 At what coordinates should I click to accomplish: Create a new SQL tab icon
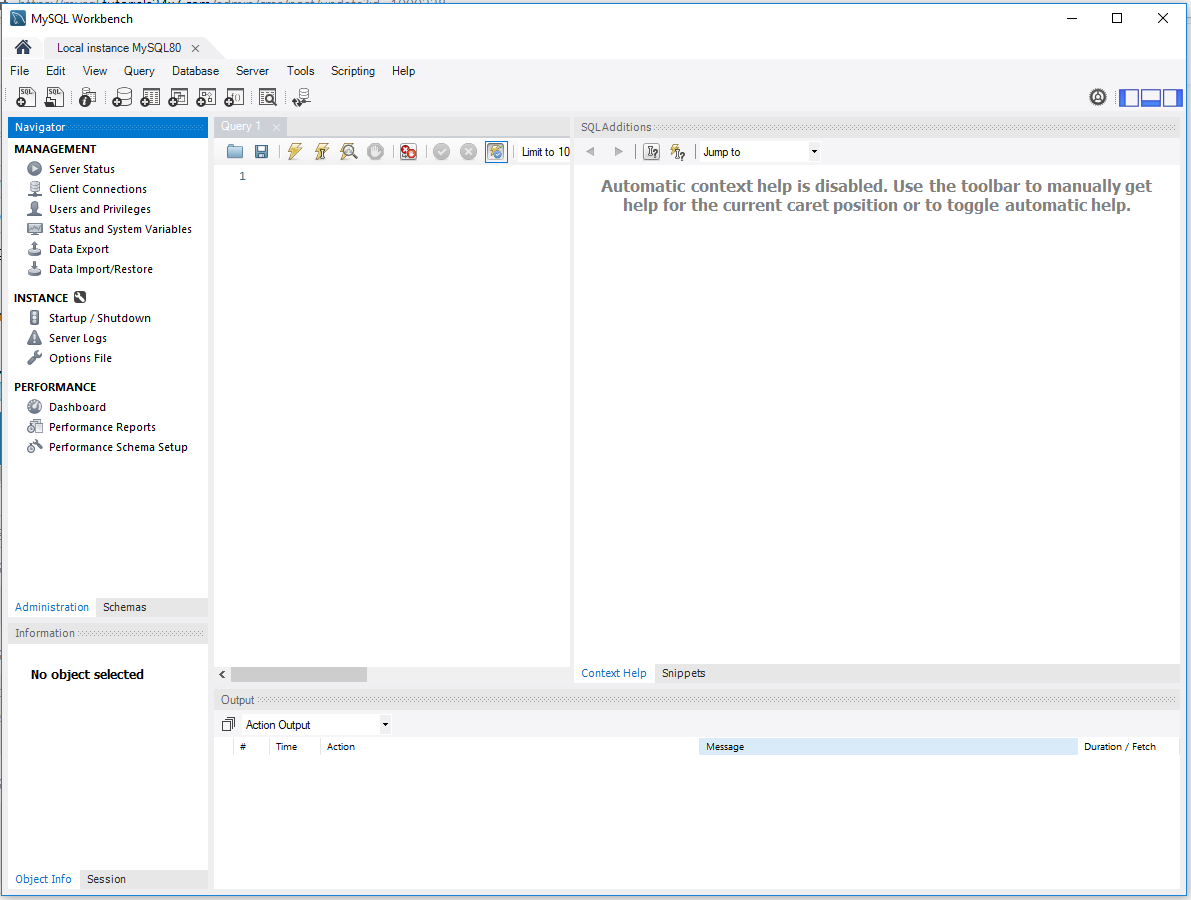[x=26, y=97]
